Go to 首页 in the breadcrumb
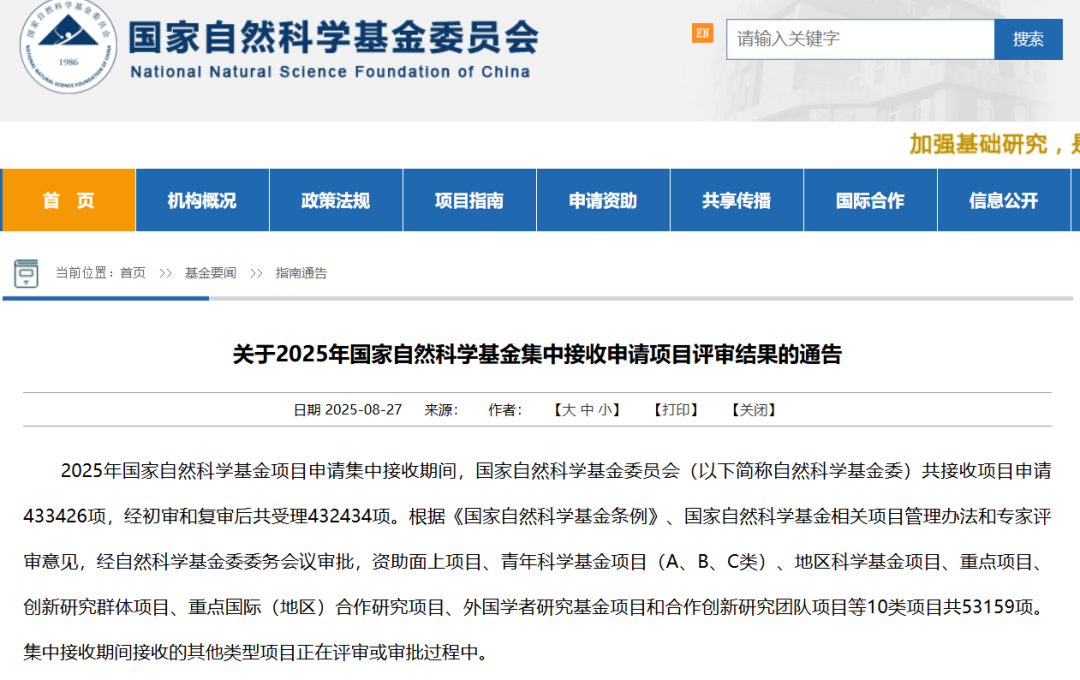The height and width of the screenshot is (680, 1080). pyautogui.click(x=133, y=274)
